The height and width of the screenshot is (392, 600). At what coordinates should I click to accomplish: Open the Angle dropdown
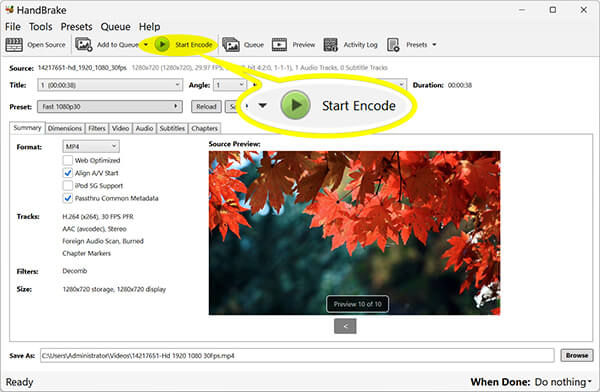click(x=230, y=85)
